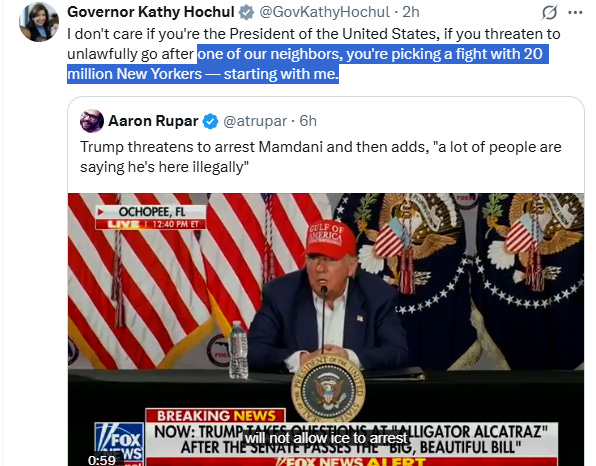Open the 2h timestamp of Hochul's post
The width and height of the screenshot is (596, 466).
(x=411, y=12)
